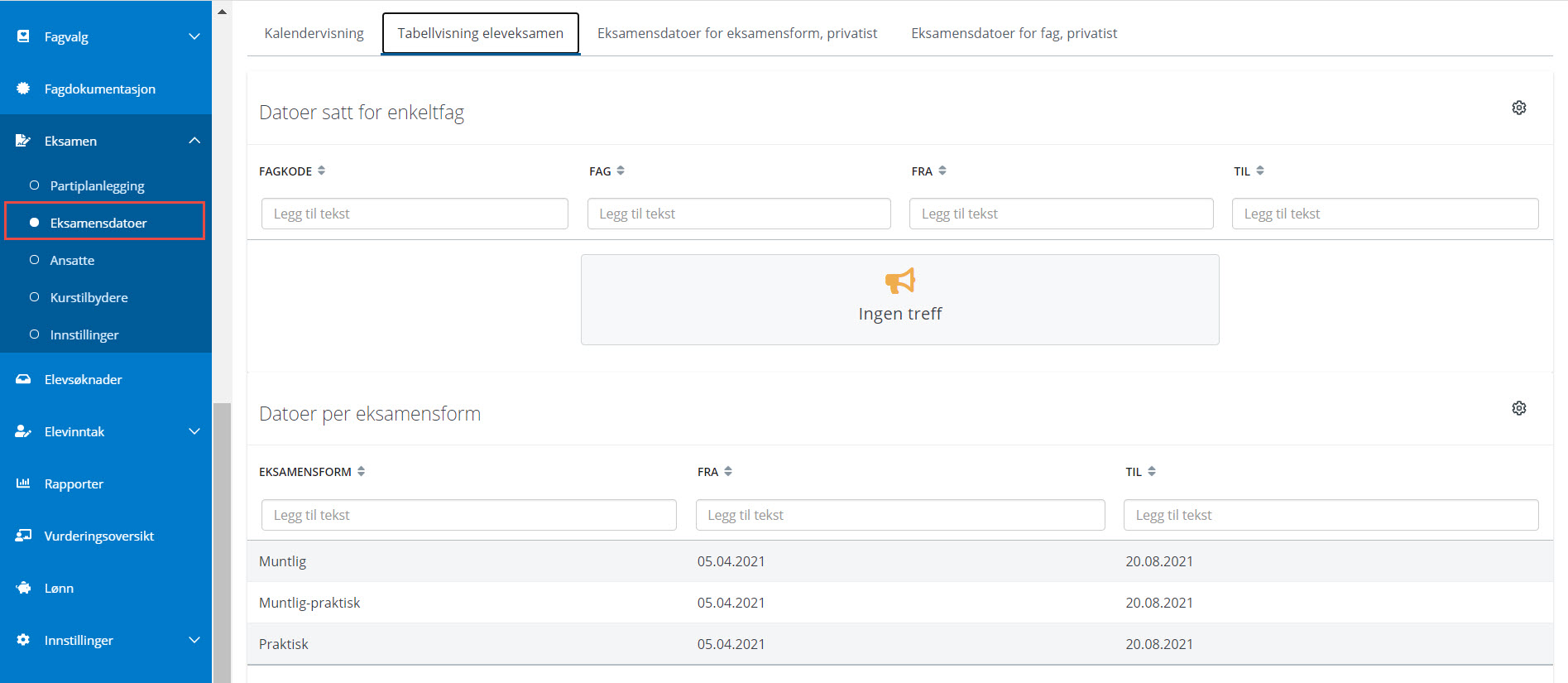Select Eksamensdatoer submenu item
This screenshot has height=683, width=1568.
[105, 223]
